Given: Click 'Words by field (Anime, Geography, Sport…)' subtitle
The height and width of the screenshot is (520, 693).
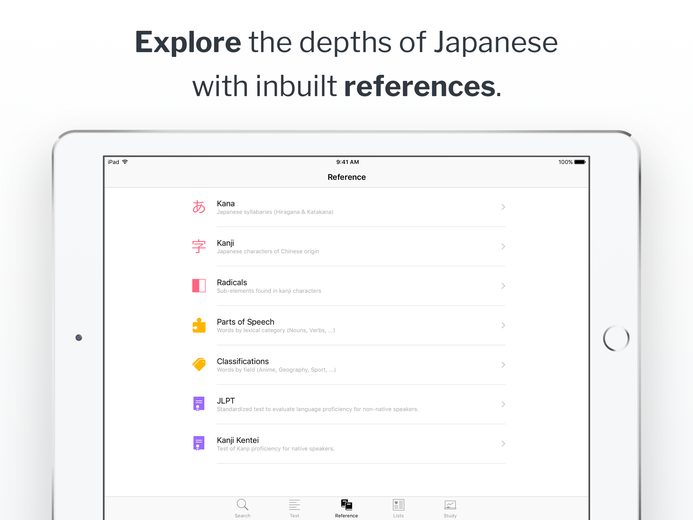Looking at the screenshot, I should point(276,370).
